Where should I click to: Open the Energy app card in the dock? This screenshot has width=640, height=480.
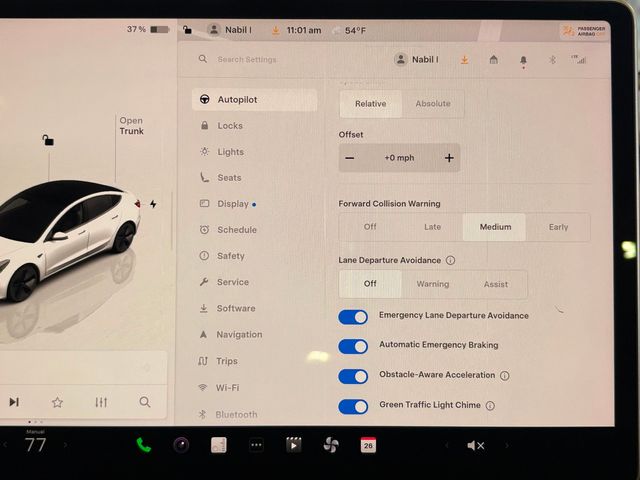click(x=219, y=445)
